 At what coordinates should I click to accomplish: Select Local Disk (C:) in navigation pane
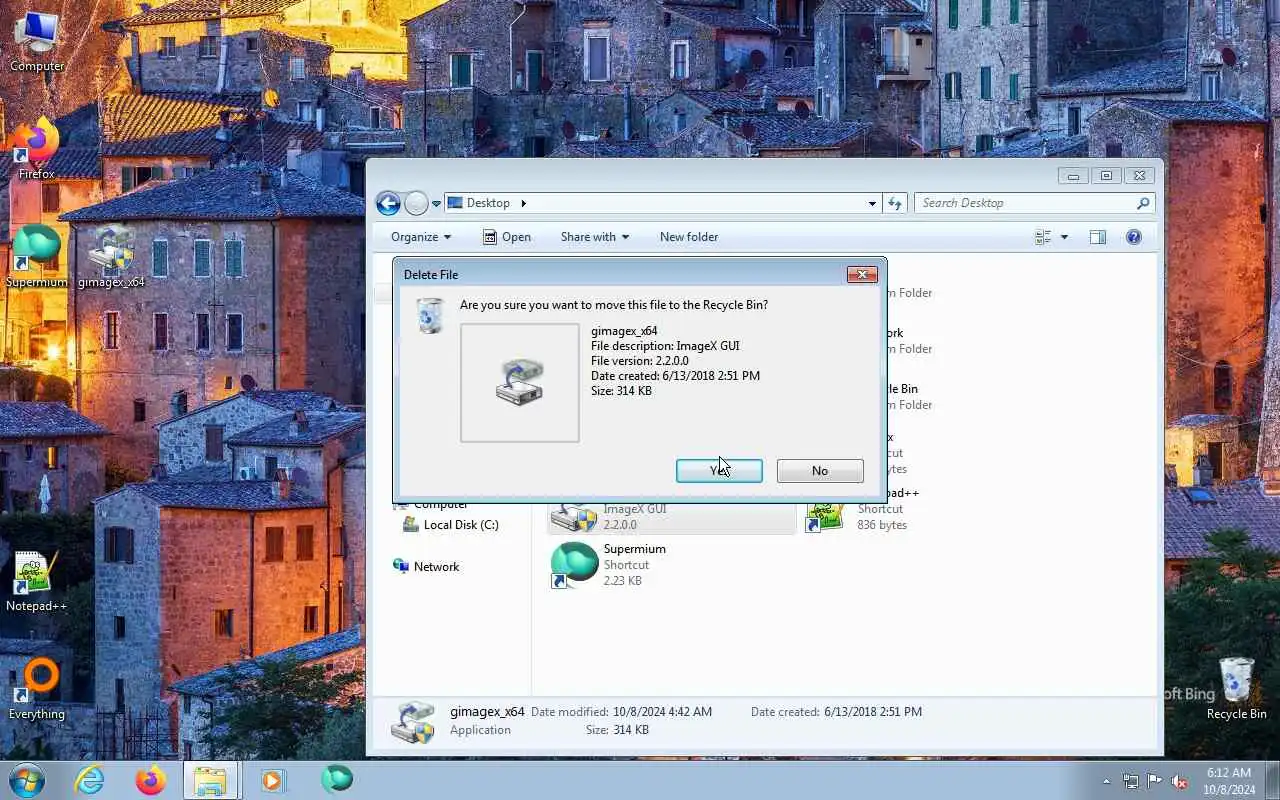click(450, 525)
